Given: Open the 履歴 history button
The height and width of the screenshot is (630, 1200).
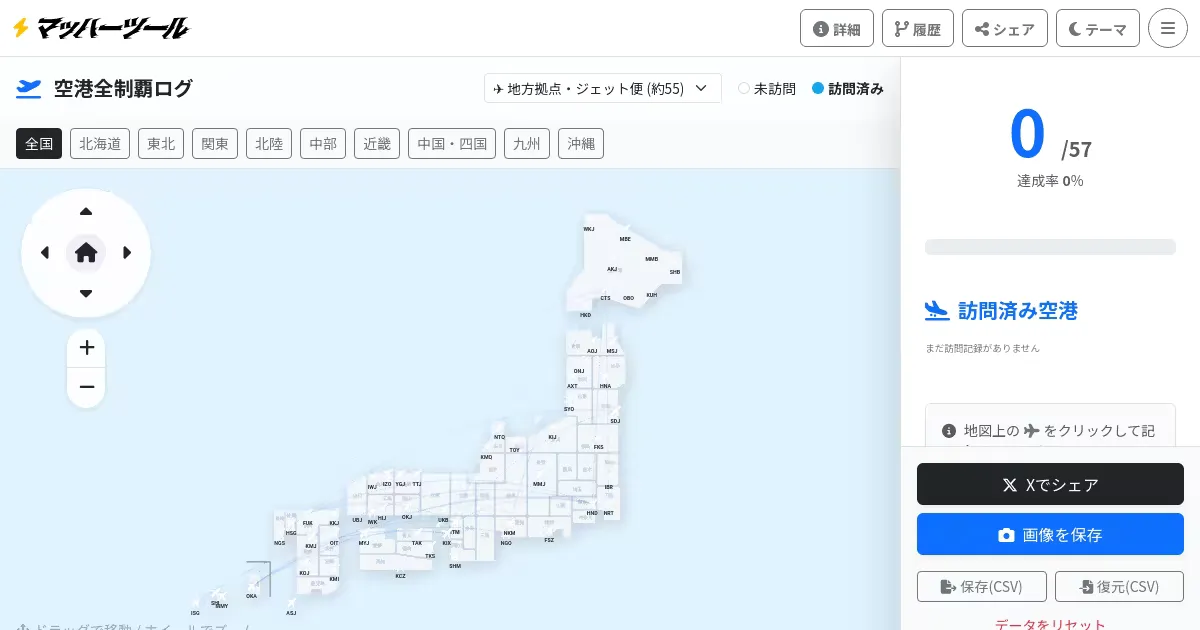Looking at the screenshot, I should click(918, 28).
